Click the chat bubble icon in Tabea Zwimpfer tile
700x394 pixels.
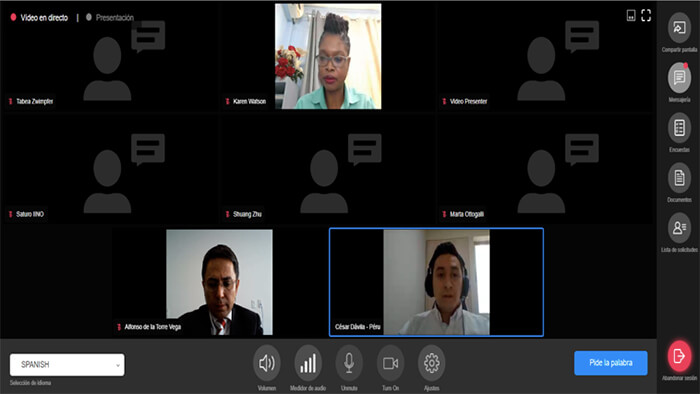[x=148, y=37]
